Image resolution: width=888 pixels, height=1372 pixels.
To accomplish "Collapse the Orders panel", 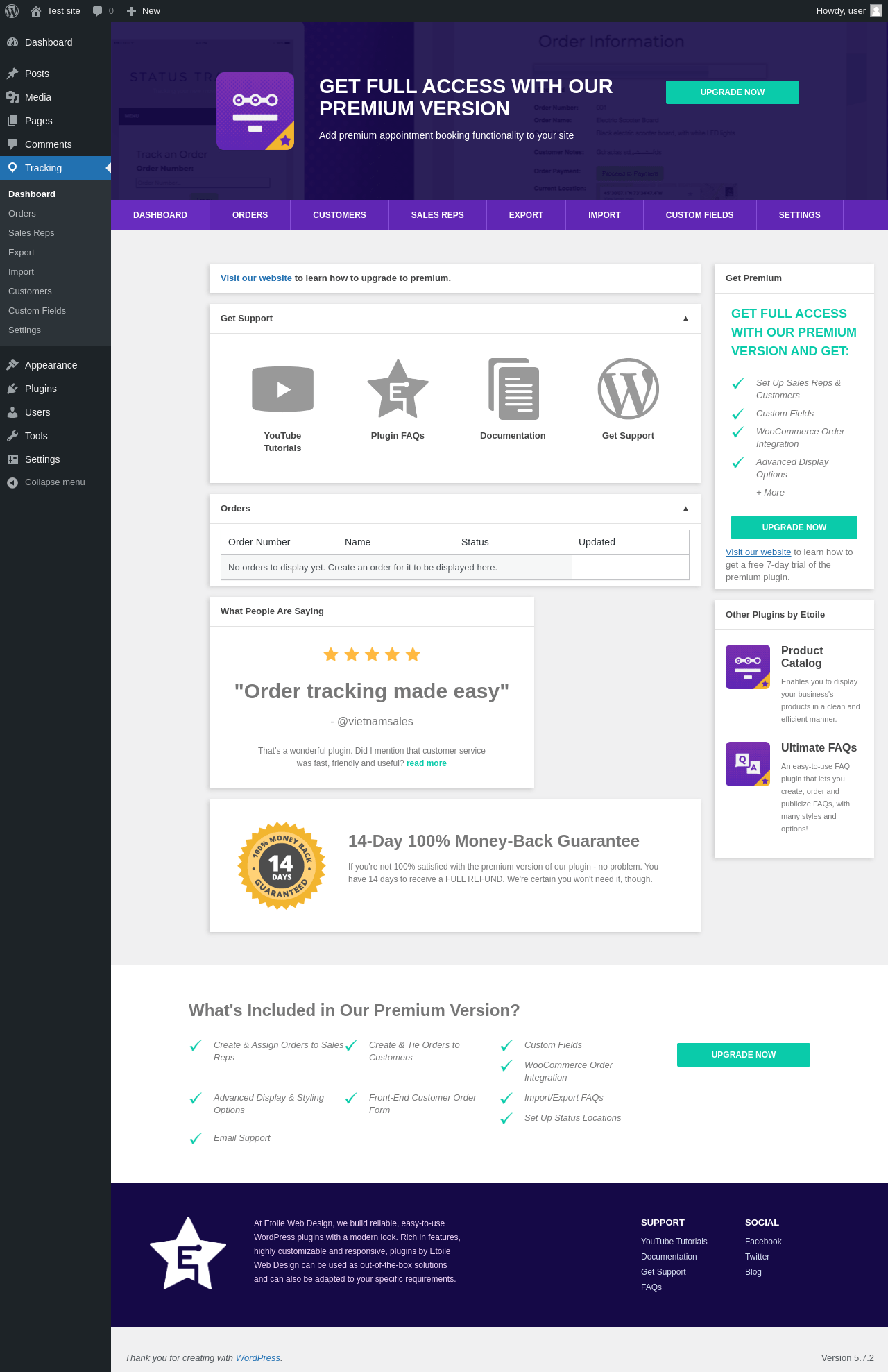I will coord(685,509).
